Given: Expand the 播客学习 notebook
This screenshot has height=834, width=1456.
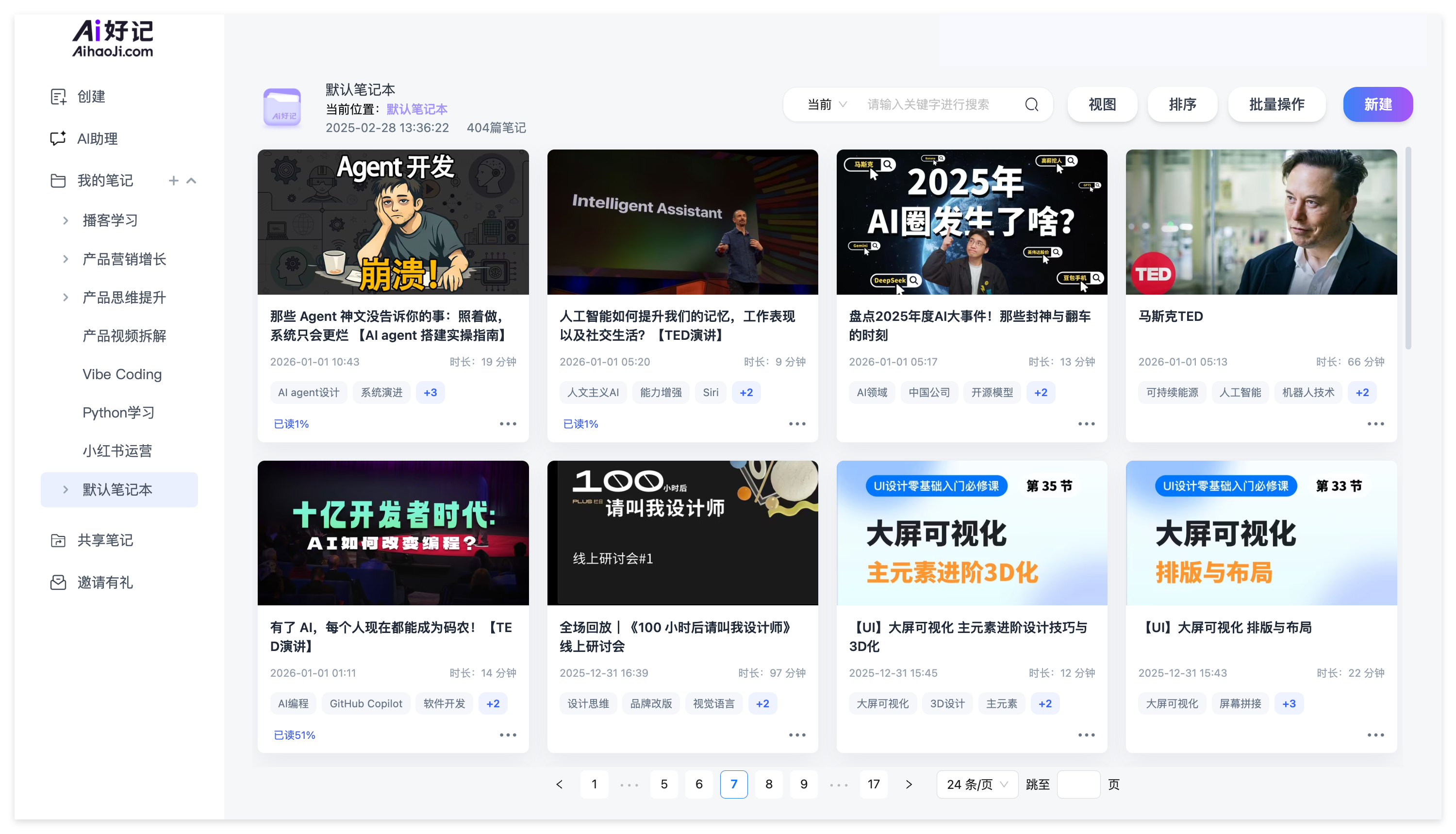Looking at the screenshot, I should point(65,220).
